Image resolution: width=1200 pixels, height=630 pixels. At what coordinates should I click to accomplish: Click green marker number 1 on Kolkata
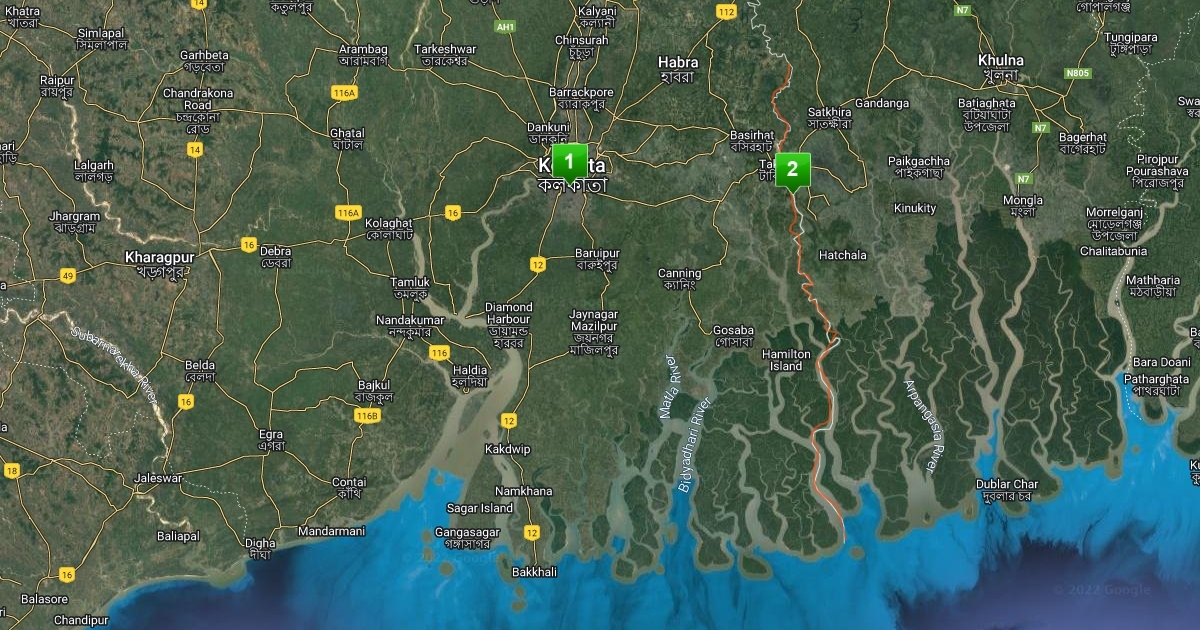569,162
